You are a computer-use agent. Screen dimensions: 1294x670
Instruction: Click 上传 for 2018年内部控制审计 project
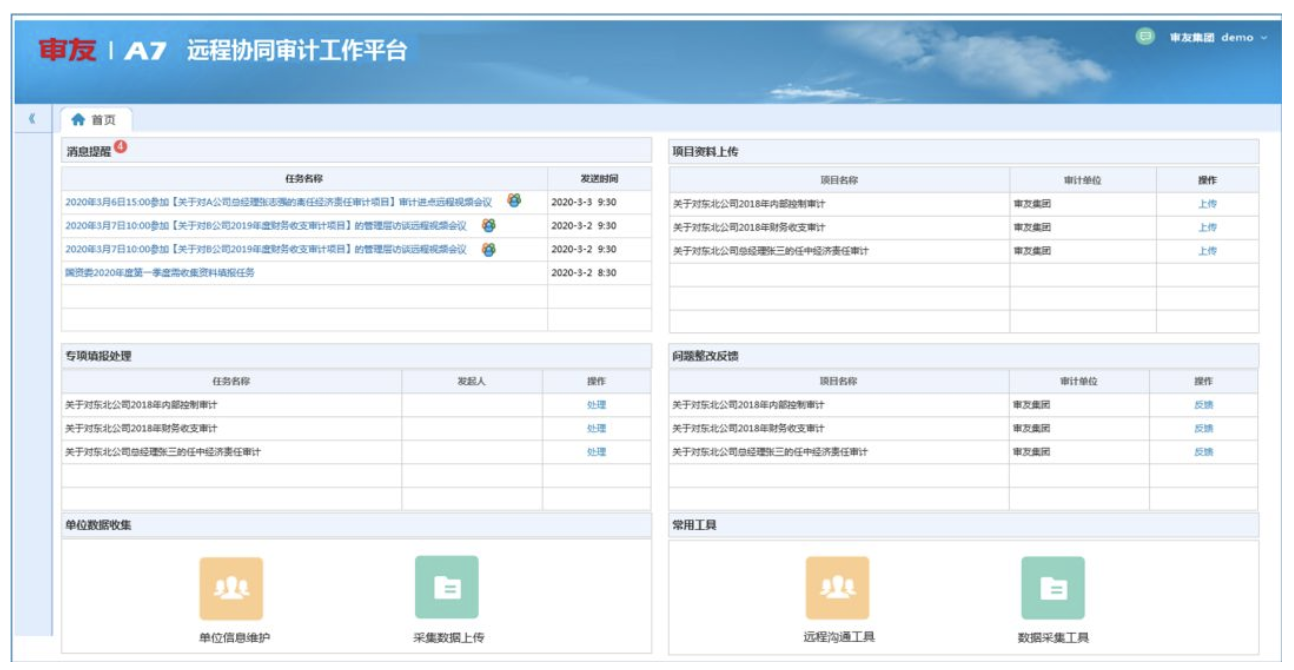pyautogui.click(x=1207, y=204)
